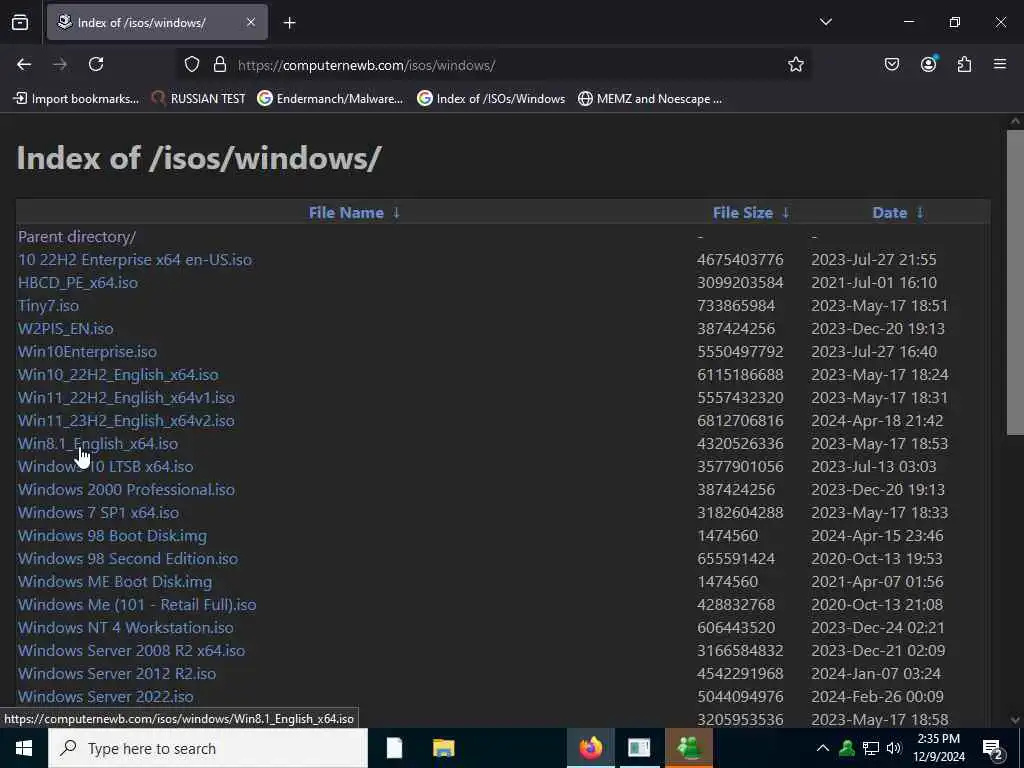Select the Index of /isos/windows/ tab
The width and height of the screenshot is (1024, 768).
click(157, 22)
